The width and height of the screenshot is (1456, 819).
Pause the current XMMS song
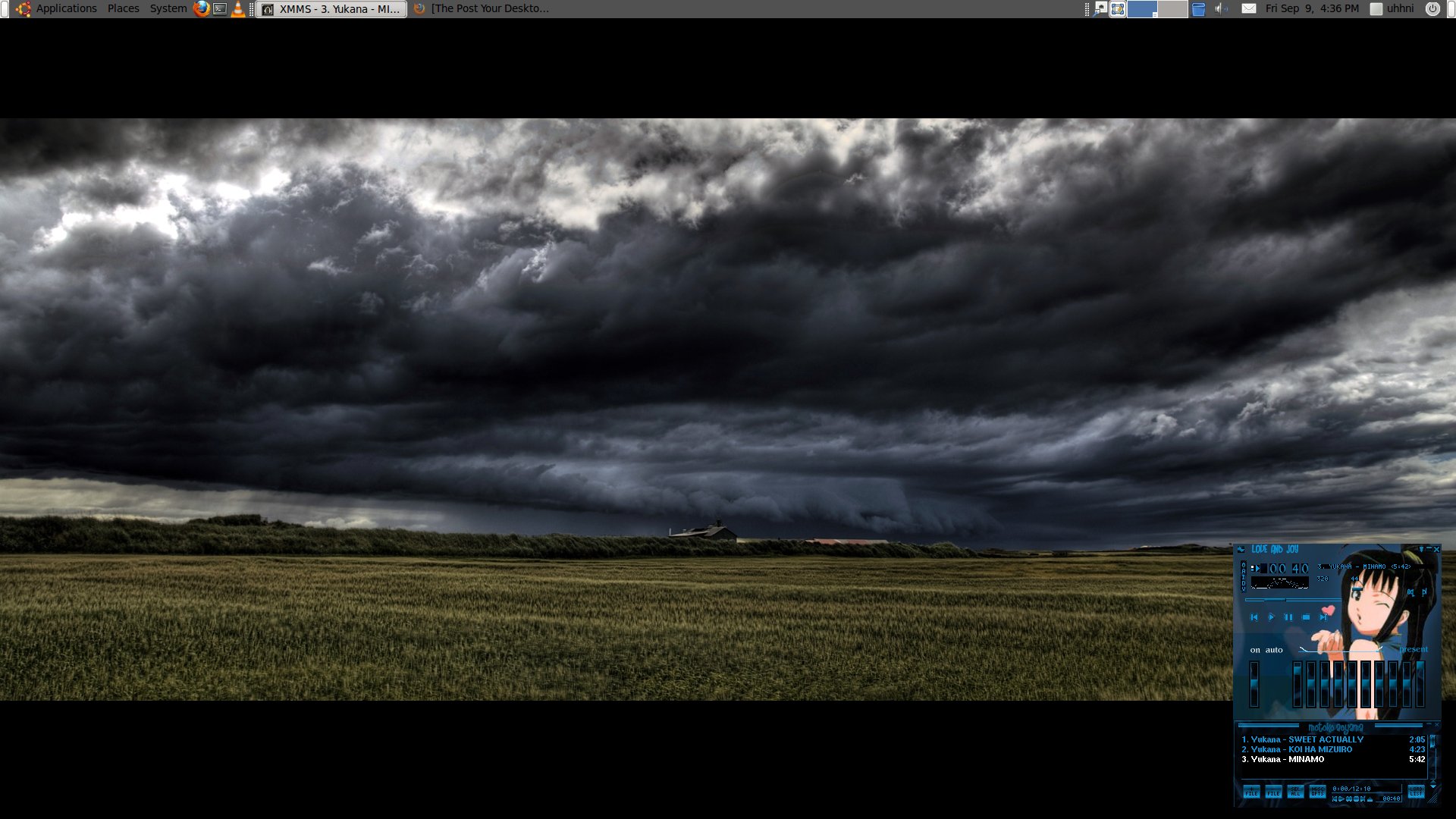(x=1288, y=617)
